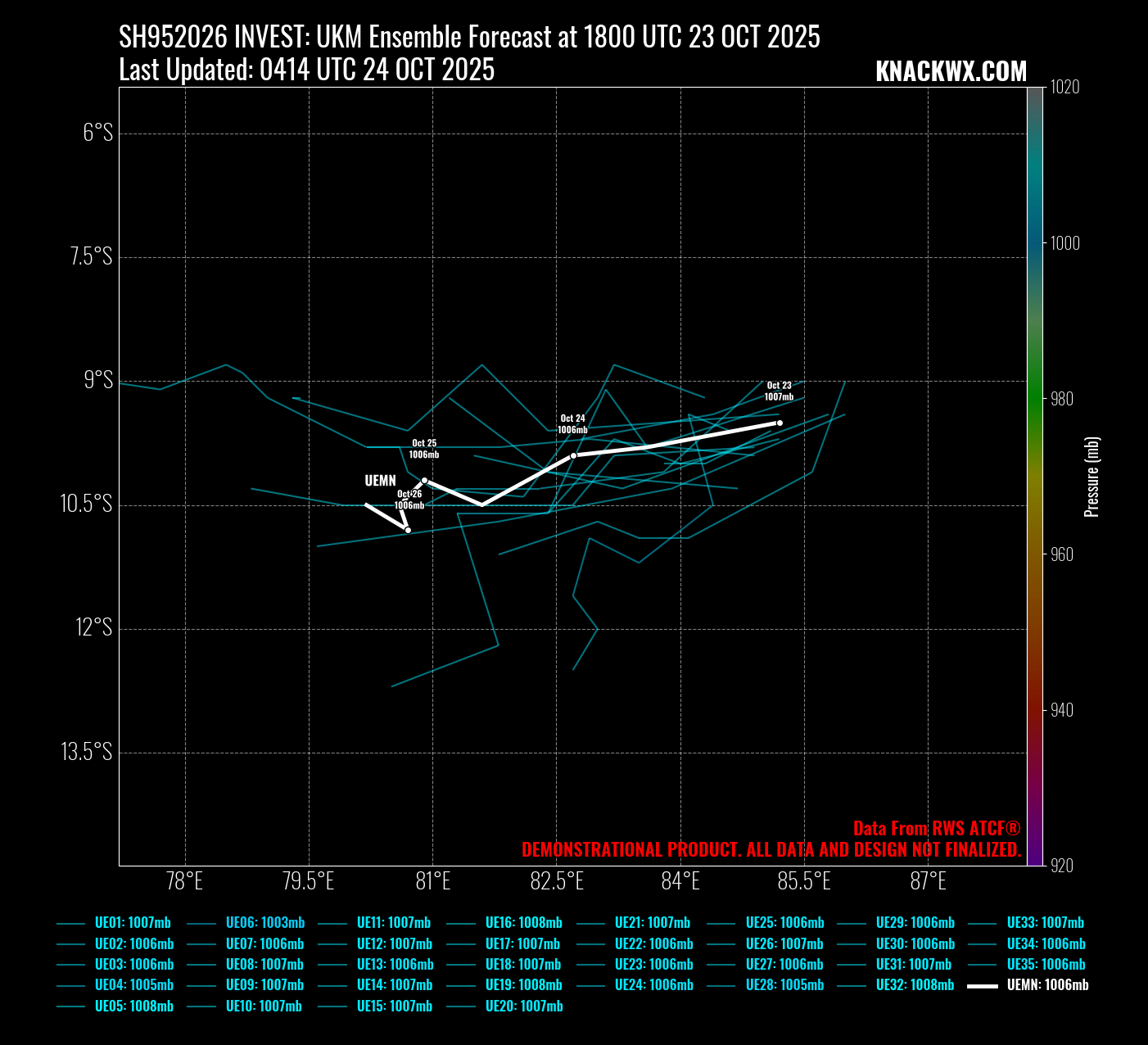The height and width of the screenshot is (1045, 1148).
Task: Select UEMN: 1006mb legend entry
Action: click(1047, 985)
